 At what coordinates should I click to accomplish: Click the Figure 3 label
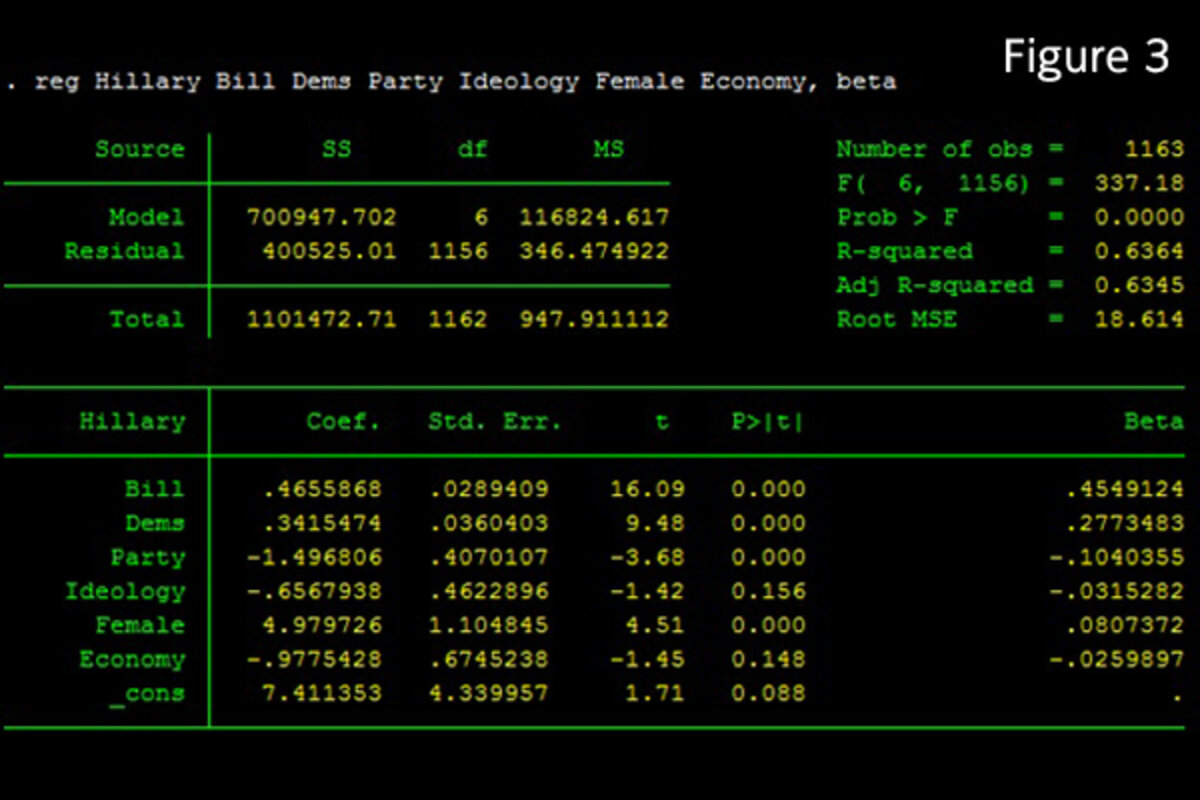pyautogui.click(x=1086, y=56)
